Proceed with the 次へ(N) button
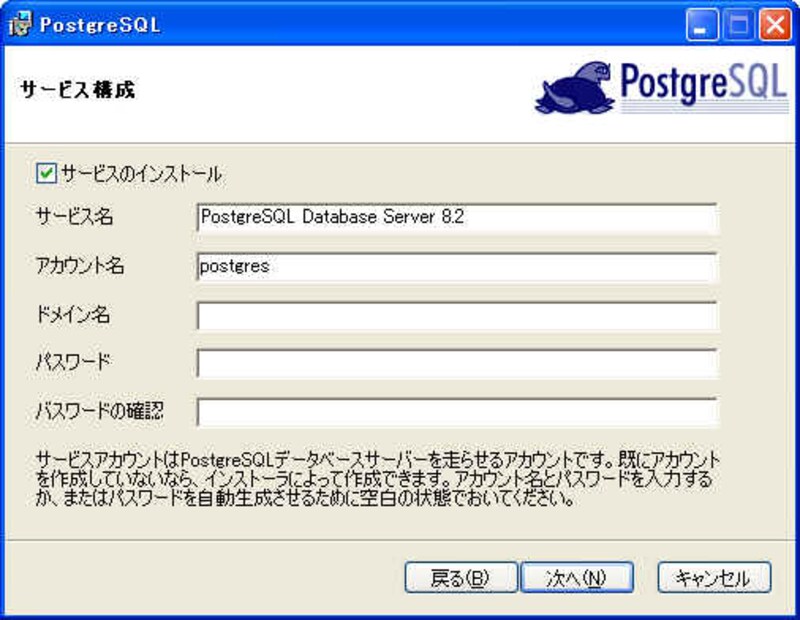The width and height of the screenshot is (800, 620). pyautogui.click(x=577, y=578)
